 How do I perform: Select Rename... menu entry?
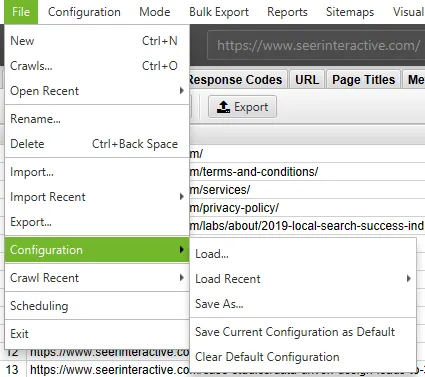click(x=97, y=119)
